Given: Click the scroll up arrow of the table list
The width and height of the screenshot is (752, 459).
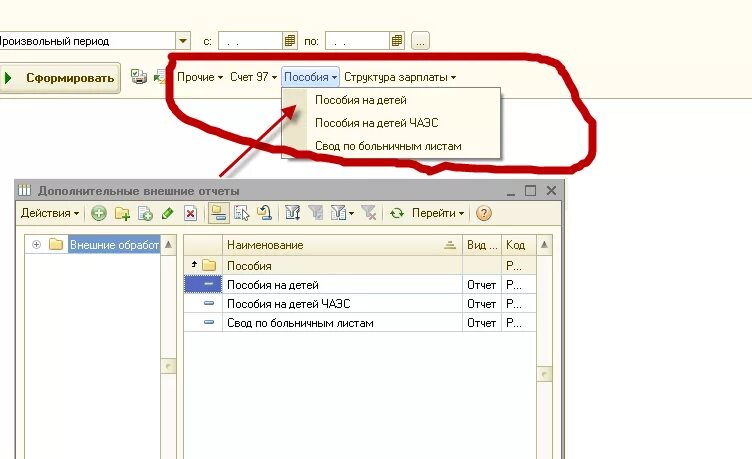Looking at the screenshot, I should coord(544,245).
